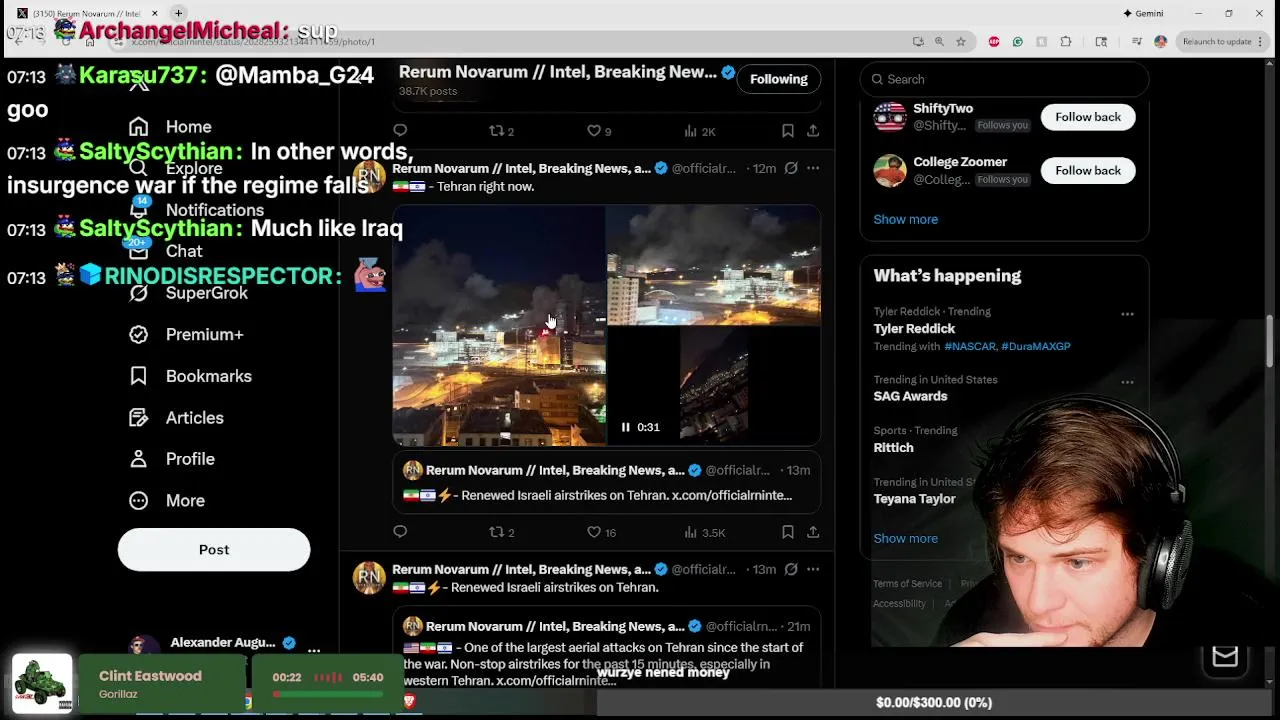Open quoted post under the Tehran video

pos(606,483)
